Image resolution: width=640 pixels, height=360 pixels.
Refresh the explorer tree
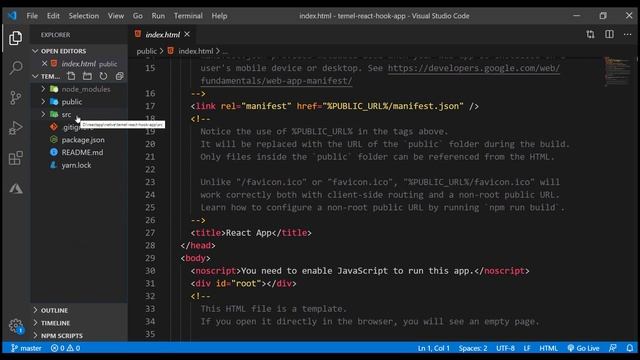click(103, 76)
